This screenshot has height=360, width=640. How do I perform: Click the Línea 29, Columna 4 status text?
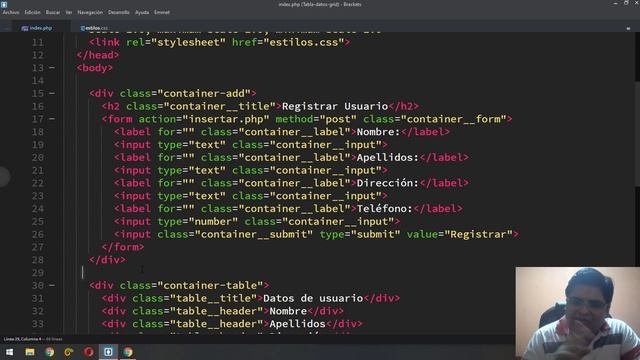pyautogui.click(x=22, y=339)
